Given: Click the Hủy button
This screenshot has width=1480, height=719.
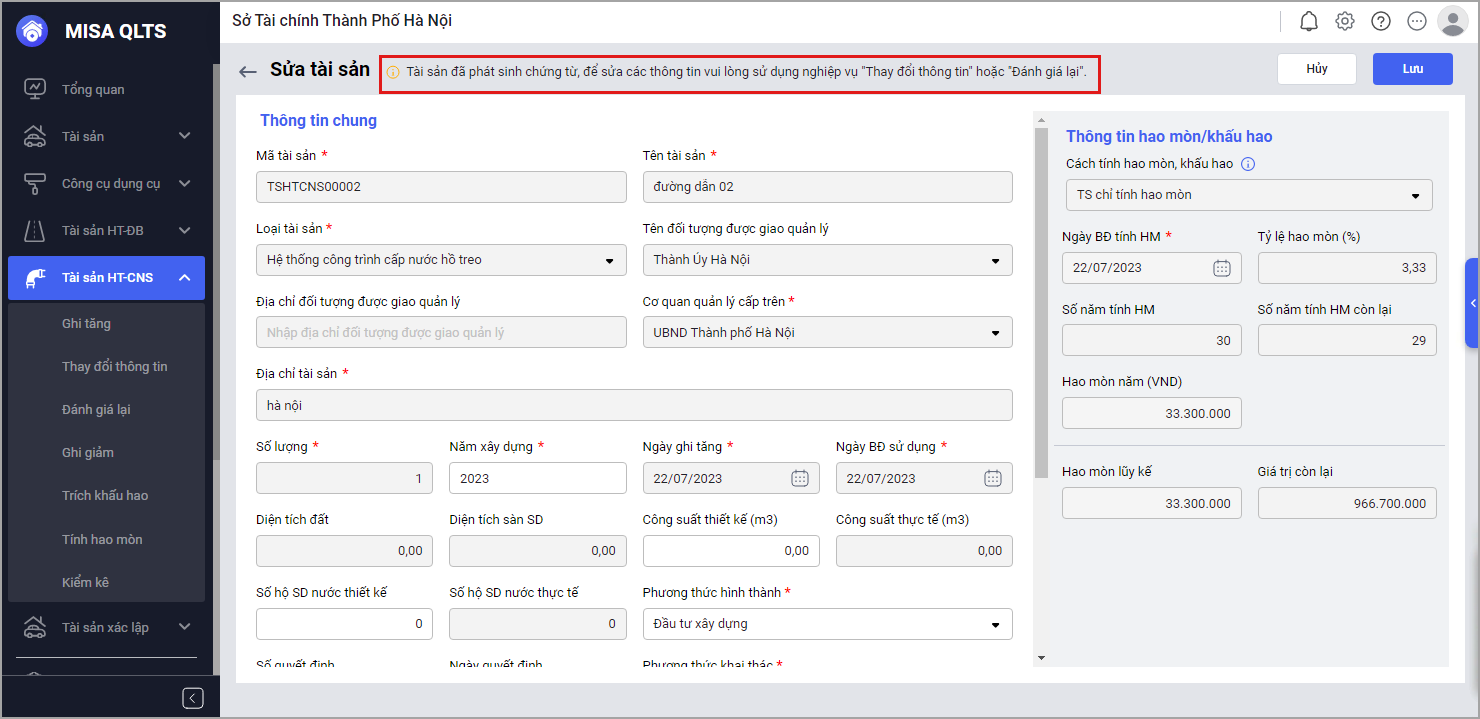Looking at the screenshot, I should (x=1316, y=69).
